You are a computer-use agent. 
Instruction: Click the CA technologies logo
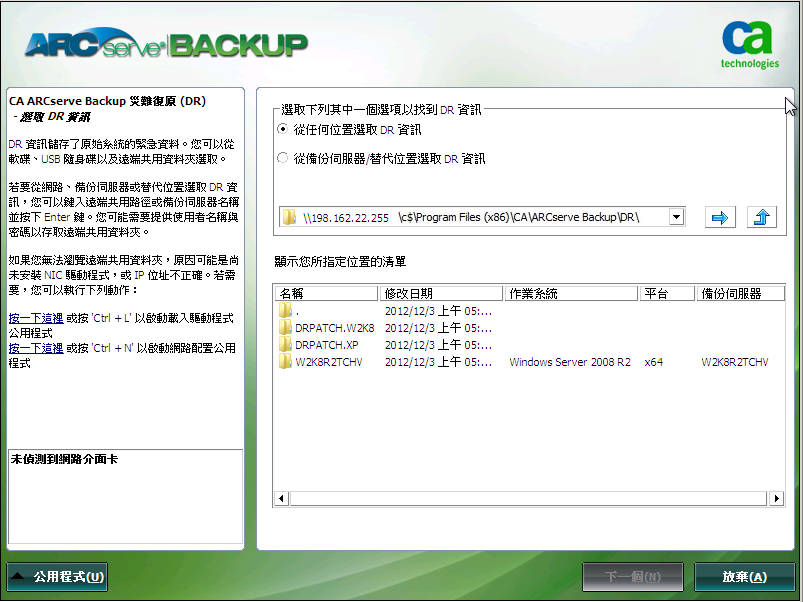click(749, 45)
